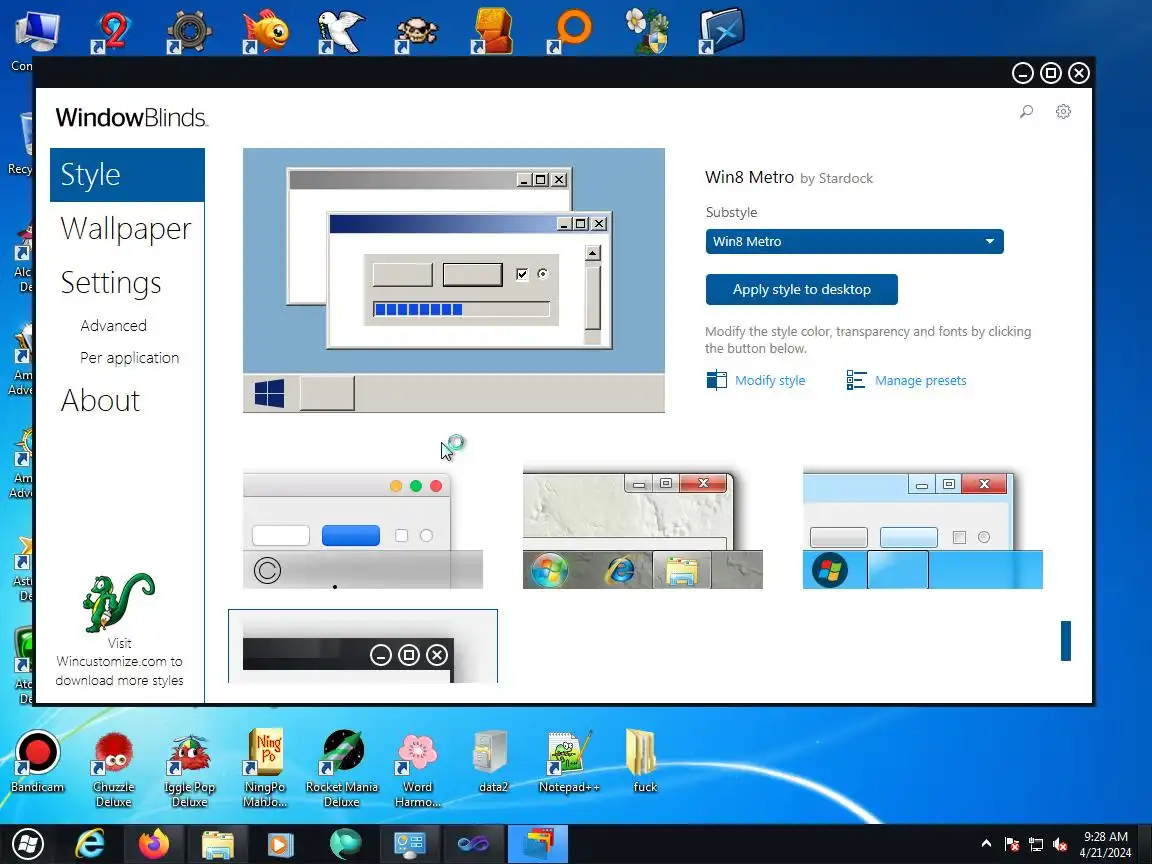The image size is (1152, 864).
Task: Open the goldfish game desktop shortcut
Action: pyautogui.click(x=265, y=31)
